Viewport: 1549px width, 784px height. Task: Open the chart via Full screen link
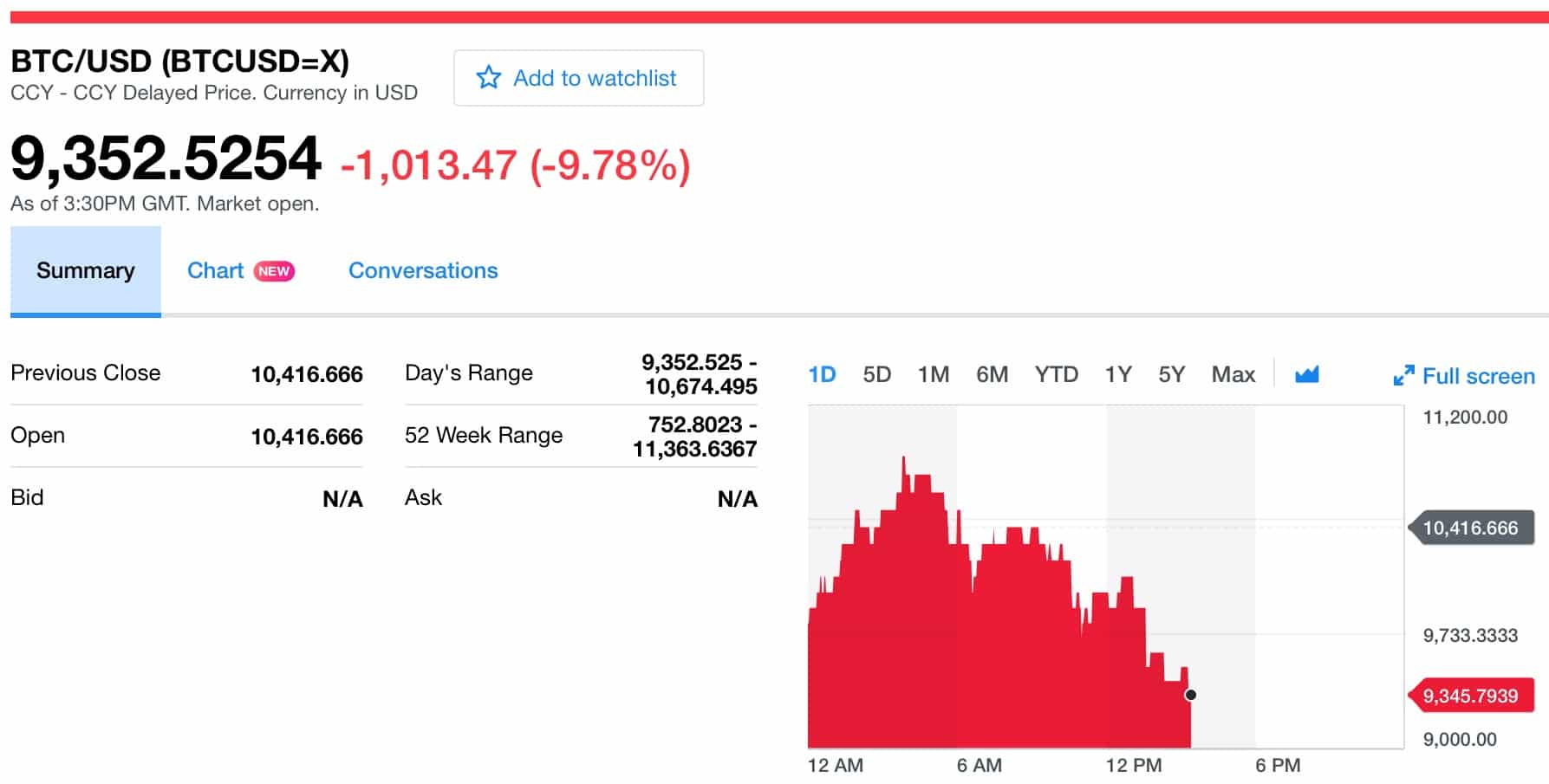tap(1478, 376)
